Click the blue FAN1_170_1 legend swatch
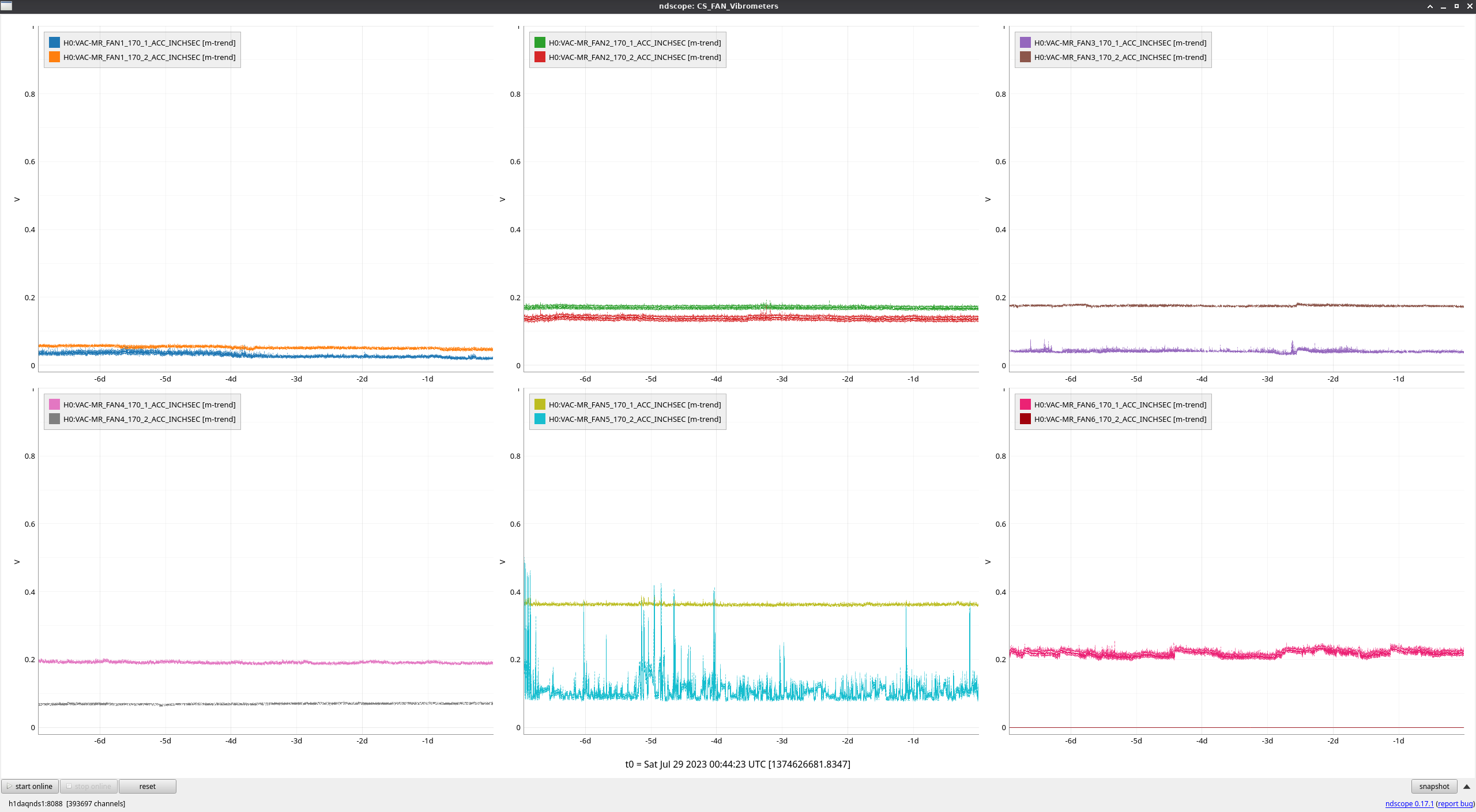This screenshot has width=1476, height=812. (x=54, y=43)
